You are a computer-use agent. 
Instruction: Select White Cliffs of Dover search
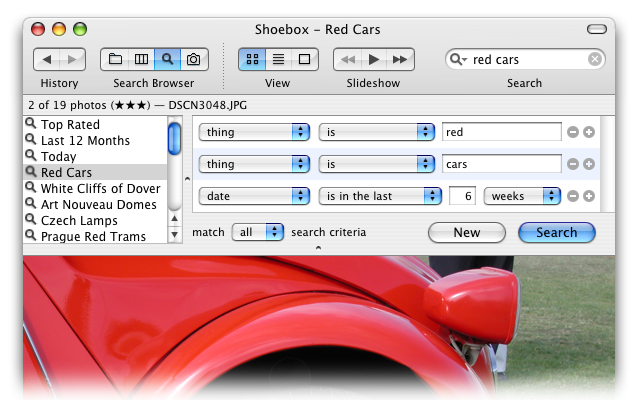pos(99,188)
